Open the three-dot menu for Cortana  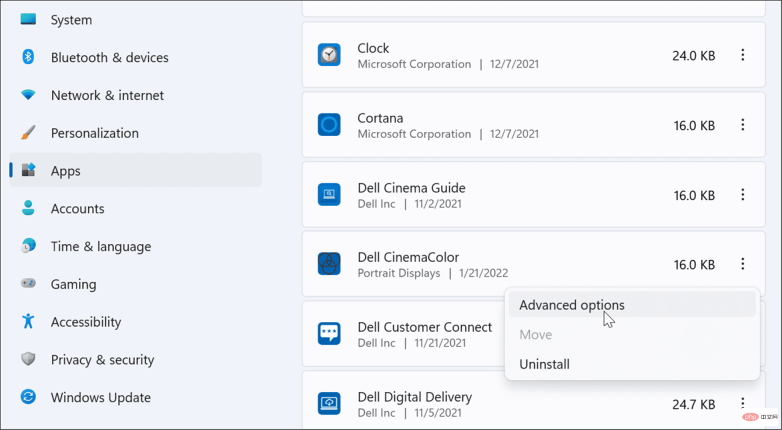coord(743,125)
